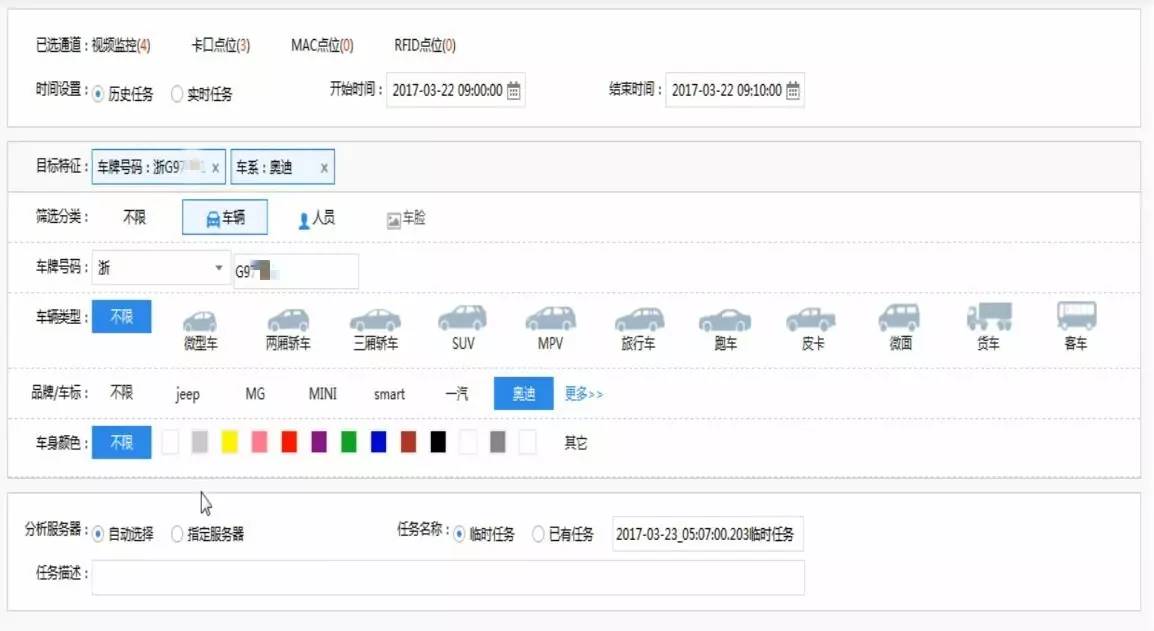Viewport: 1154px width, 631px height.
Task: Switch filter category to 人员 (person)
Action: point(316,218)
